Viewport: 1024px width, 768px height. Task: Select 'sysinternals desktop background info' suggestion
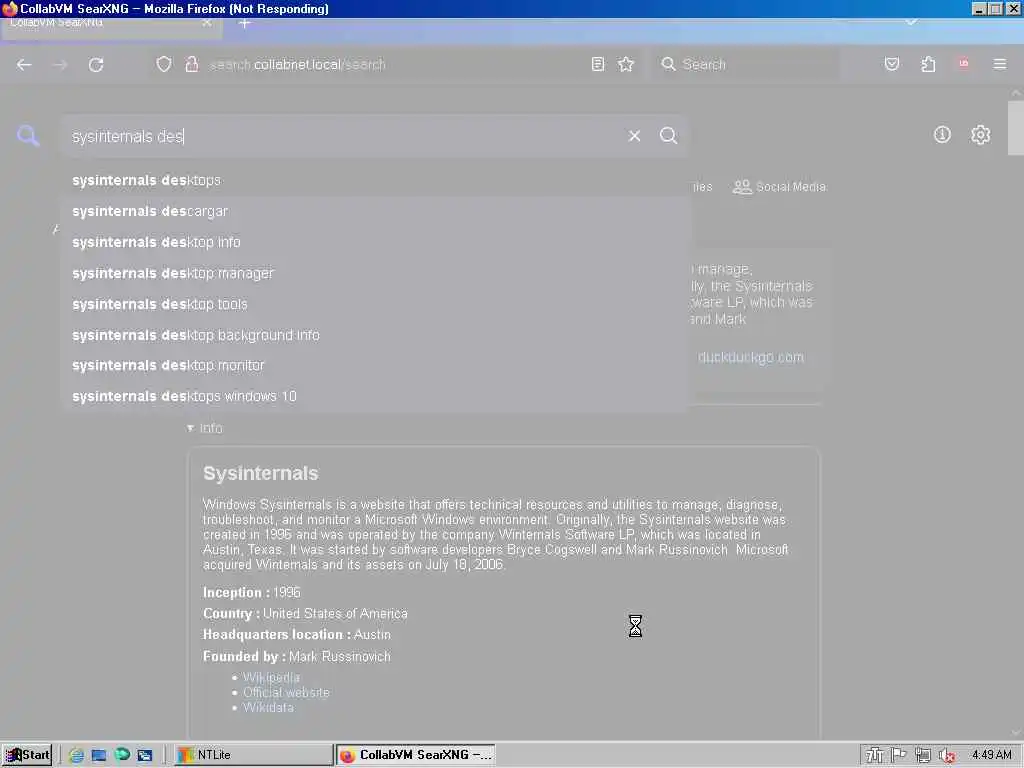click(376, 335)
